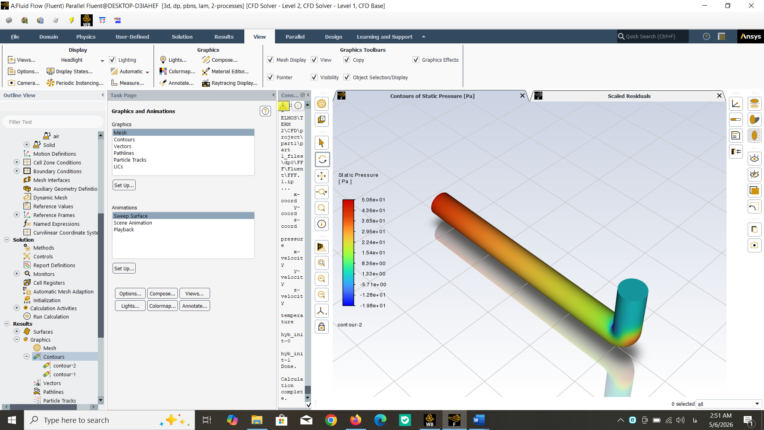Click the Measure tool in Display group
Viewport: 764px width, 430px height.
(127, 83)
